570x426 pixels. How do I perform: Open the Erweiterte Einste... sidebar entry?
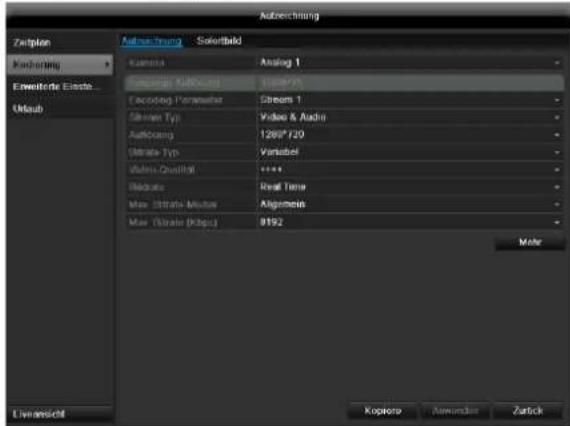pos(60,87)
